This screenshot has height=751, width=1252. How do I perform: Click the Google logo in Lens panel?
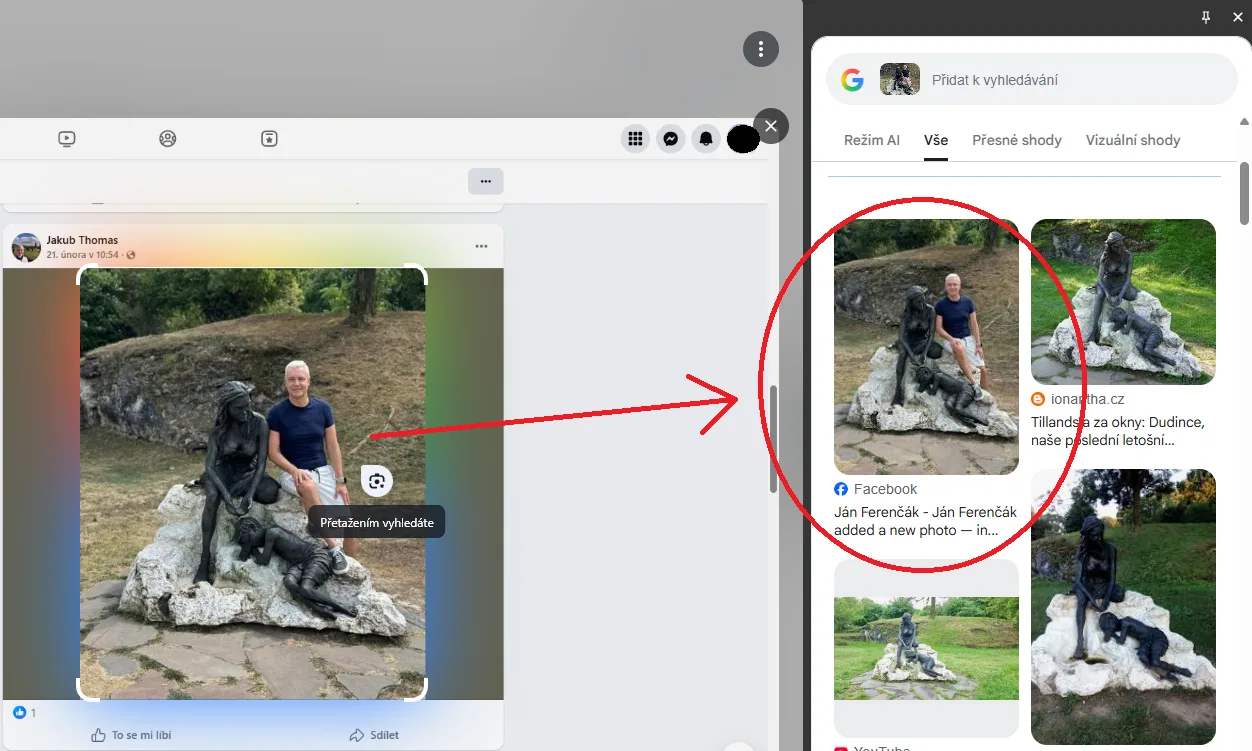pos(852,80)
